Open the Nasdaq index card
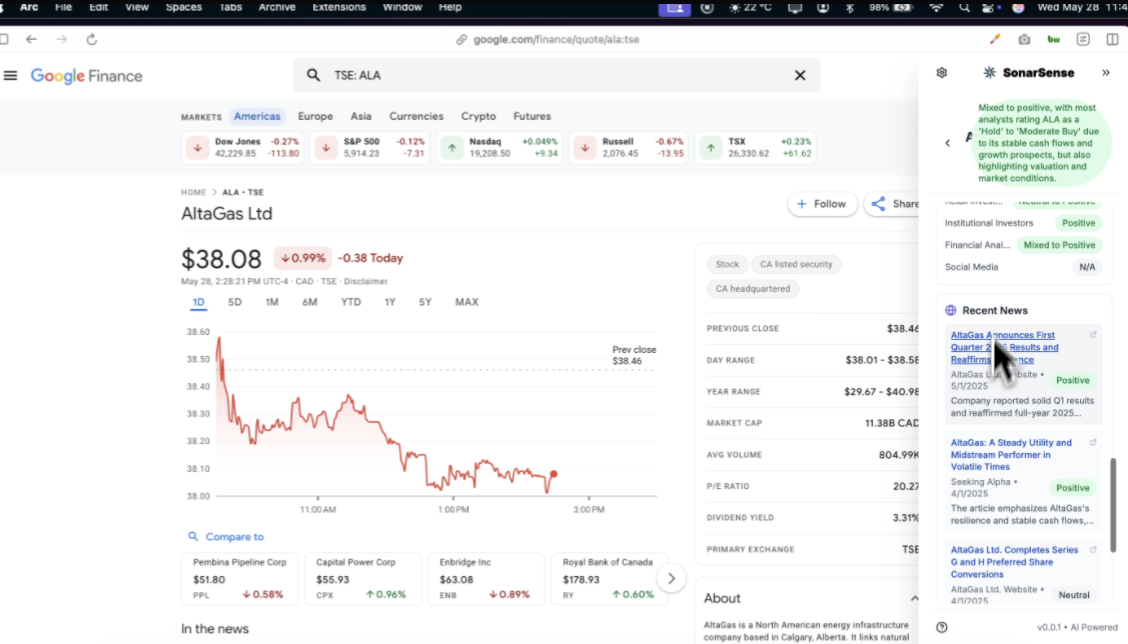The image size is (1128, 644). pos(499,148)
